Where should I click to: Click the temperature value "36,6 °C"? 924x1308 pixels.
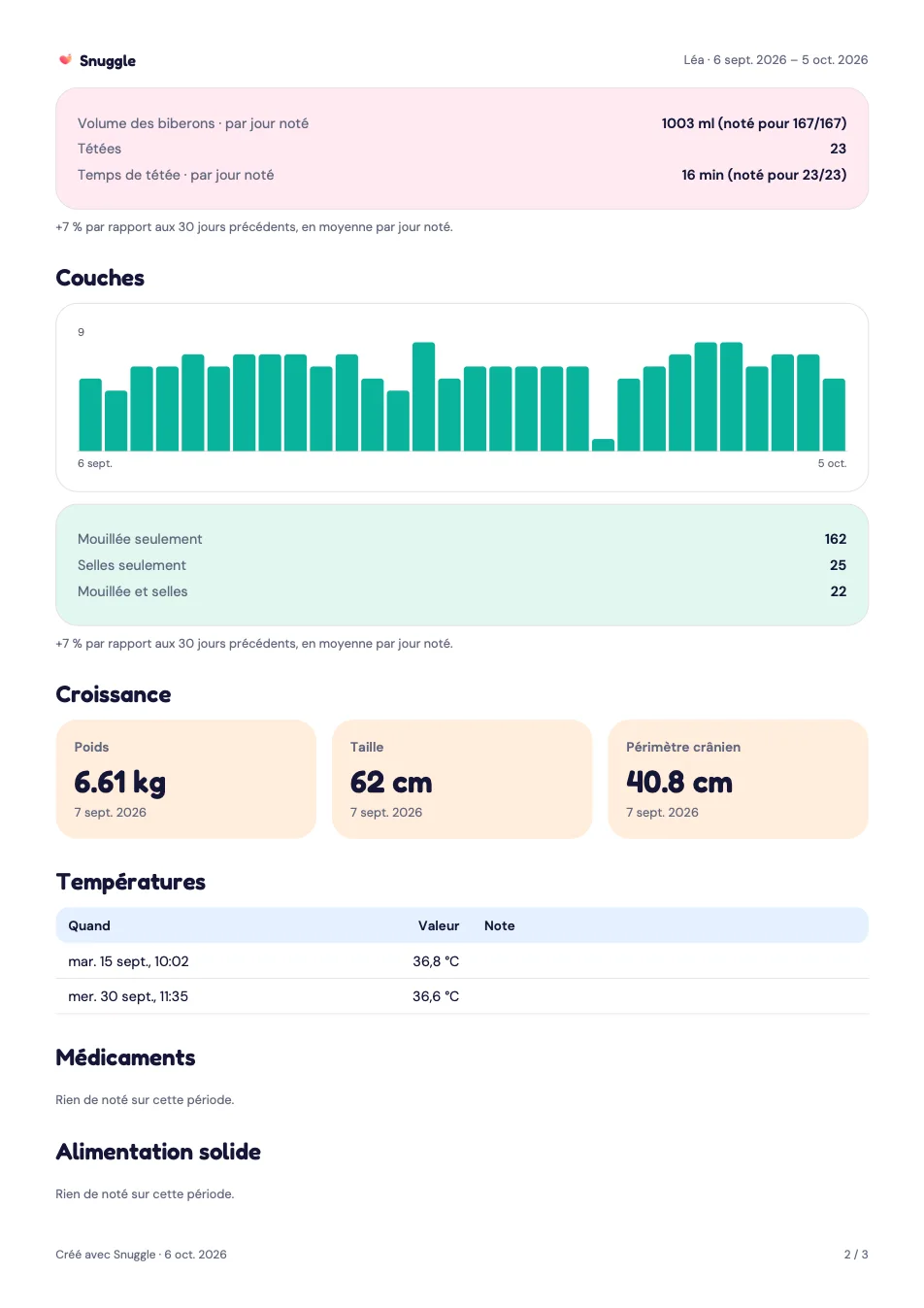coord(436,996)
